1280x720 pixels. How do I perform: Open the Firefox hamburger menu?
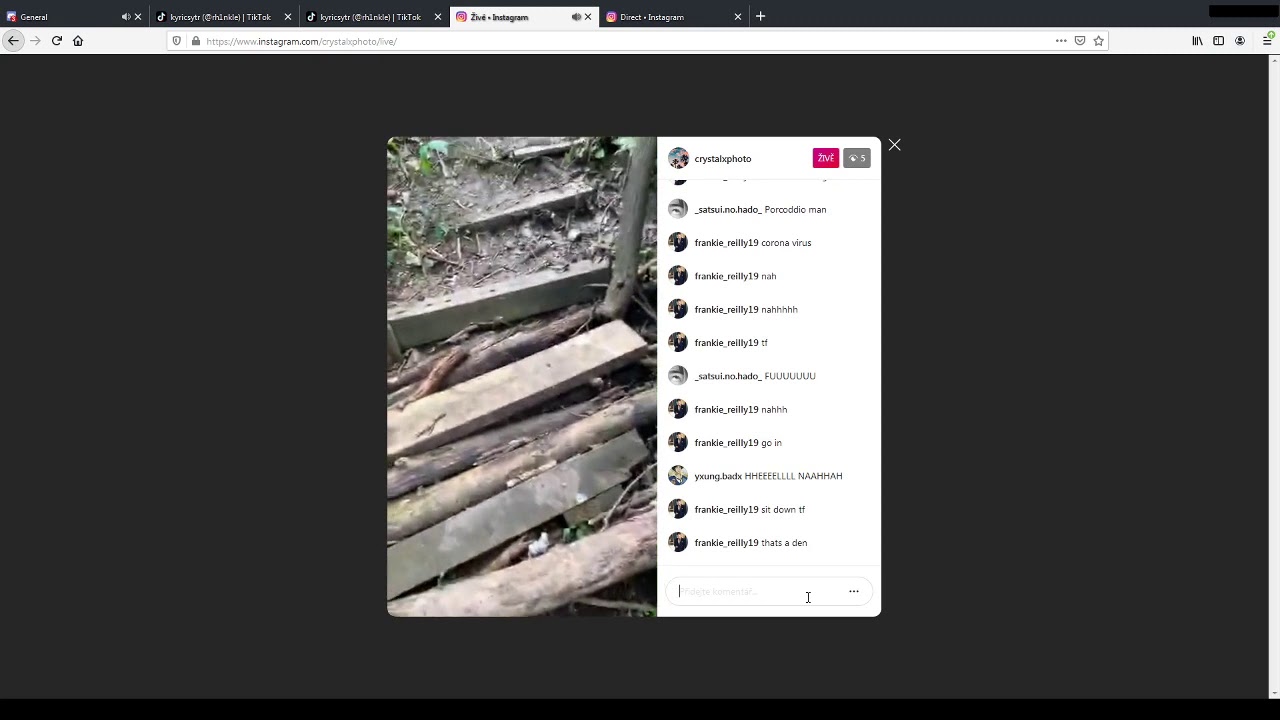click(x=1266, y=41)
